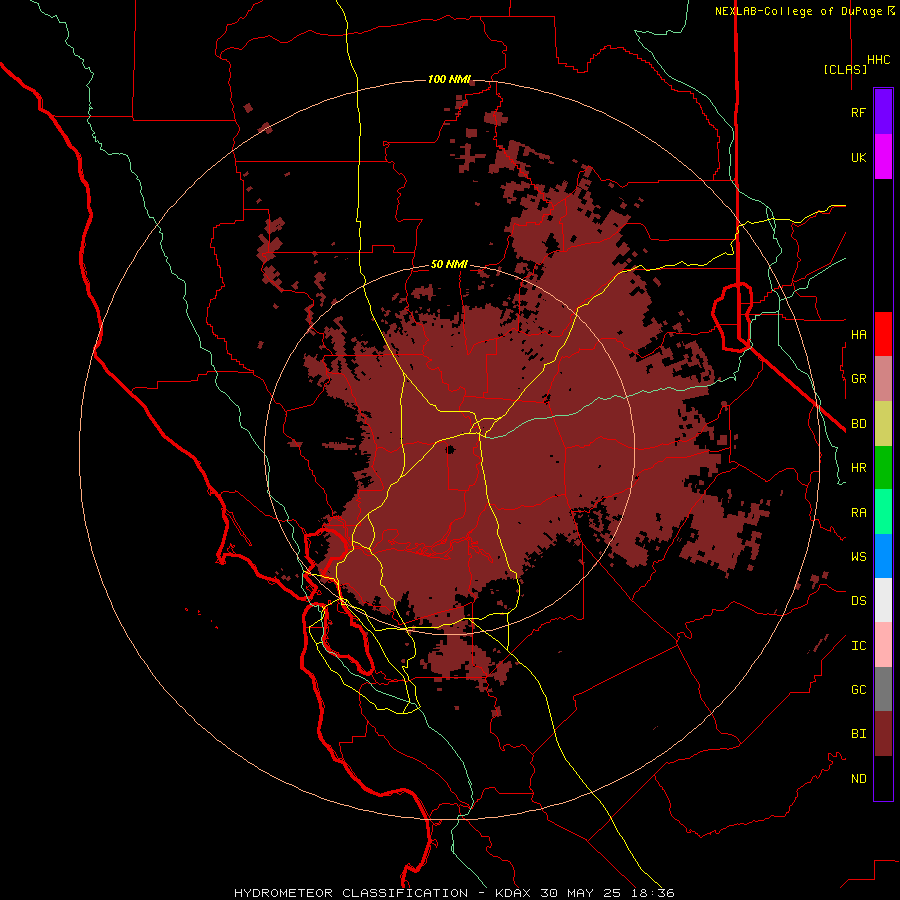Click the yellow BD legend swatch
This screenshot has width=900, height=900.
coord(883,424)
